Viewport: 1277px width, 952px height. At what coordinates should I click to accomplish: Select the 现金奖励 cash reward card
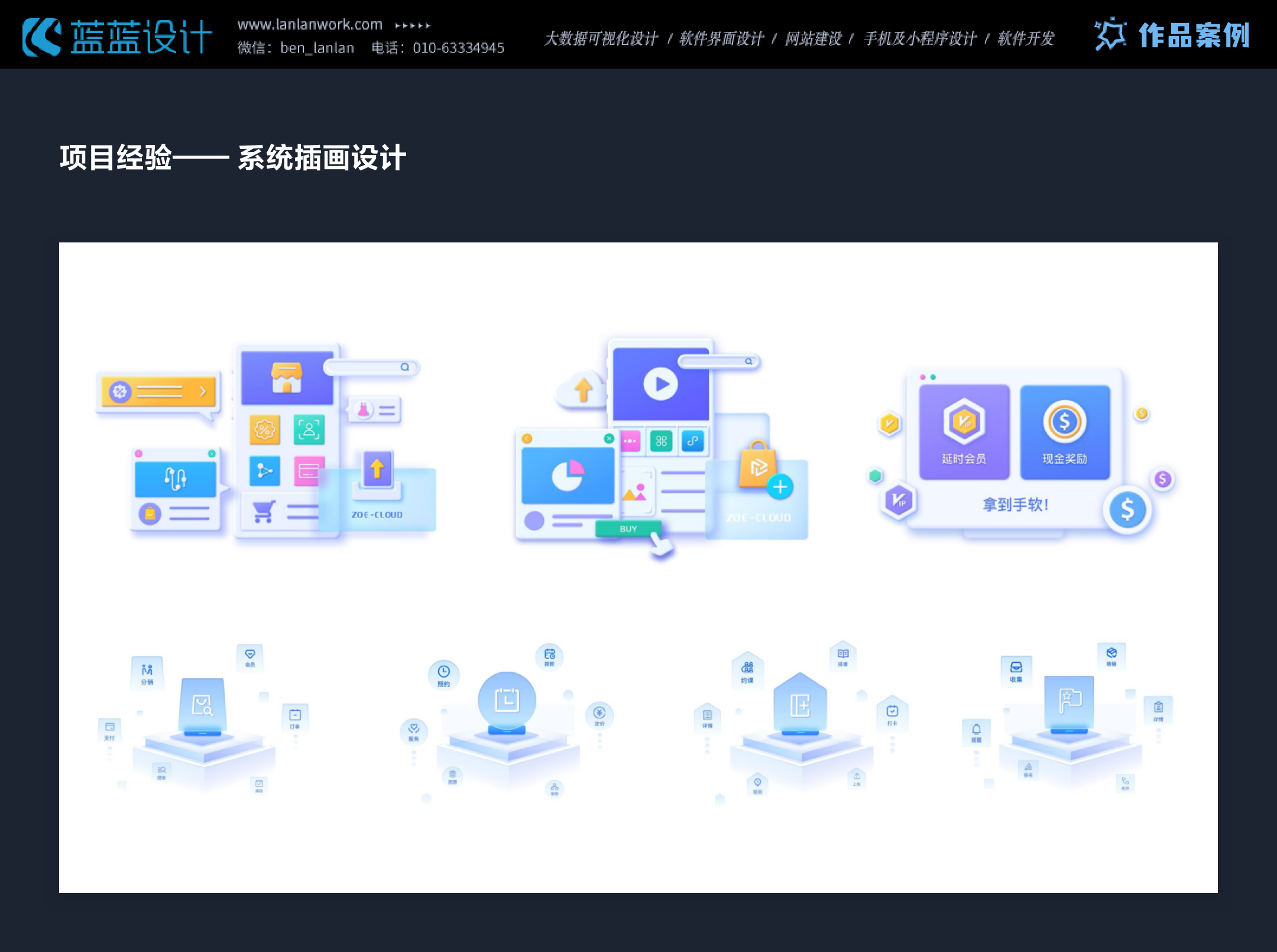1065,432
